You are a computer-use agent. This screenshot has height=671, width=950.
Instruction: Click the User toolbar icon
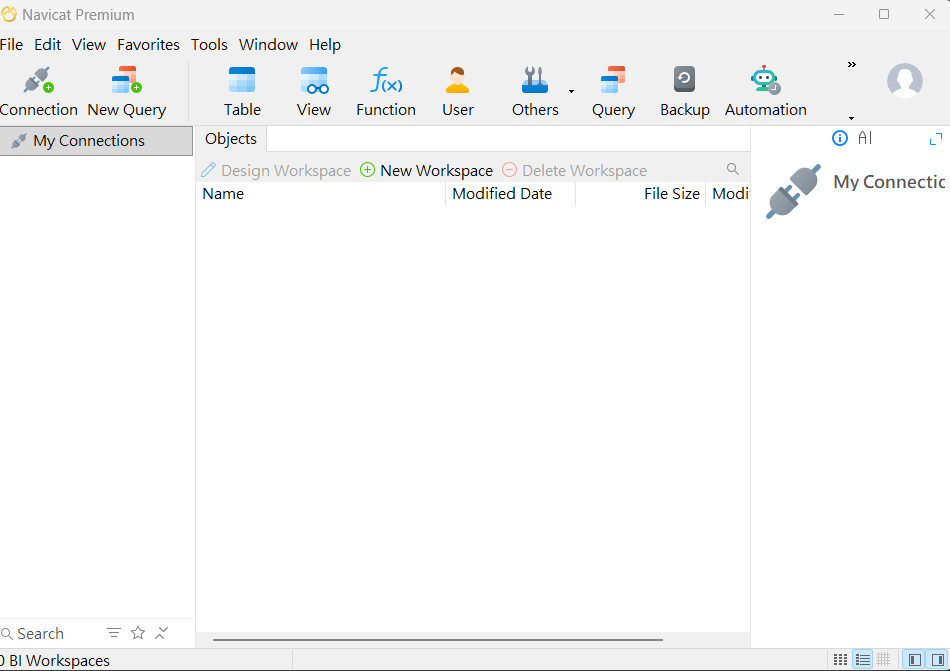point(457,80)
